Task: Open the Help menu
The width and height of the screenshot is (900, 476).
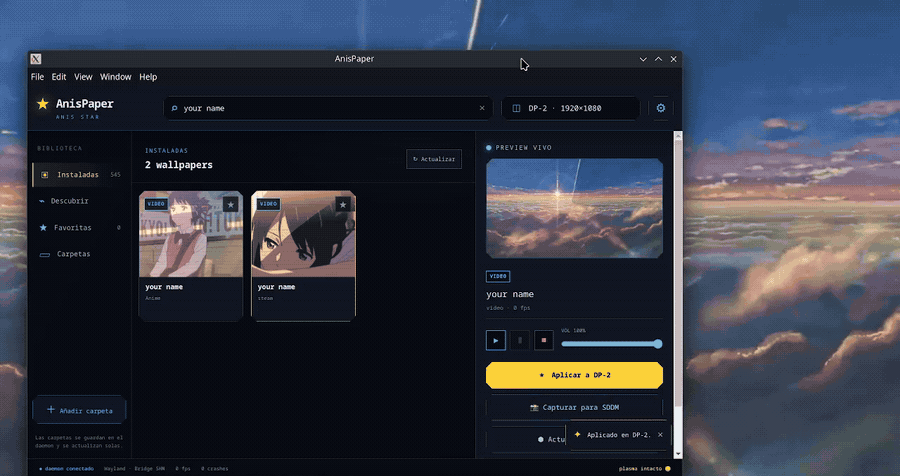Action: pyautogui.click(x=148, y=77)
